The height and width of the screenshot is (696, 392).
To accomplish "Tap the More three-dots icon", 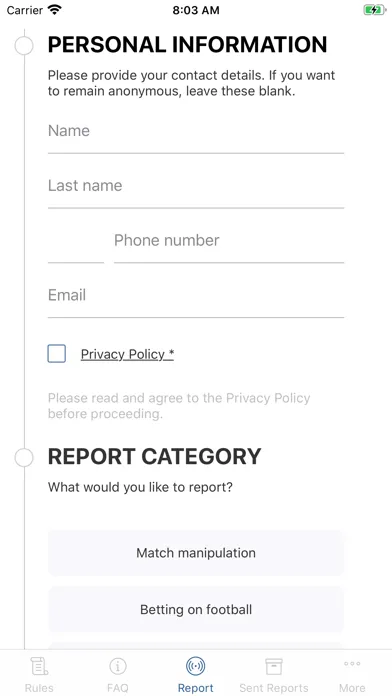I will point(352,664).
